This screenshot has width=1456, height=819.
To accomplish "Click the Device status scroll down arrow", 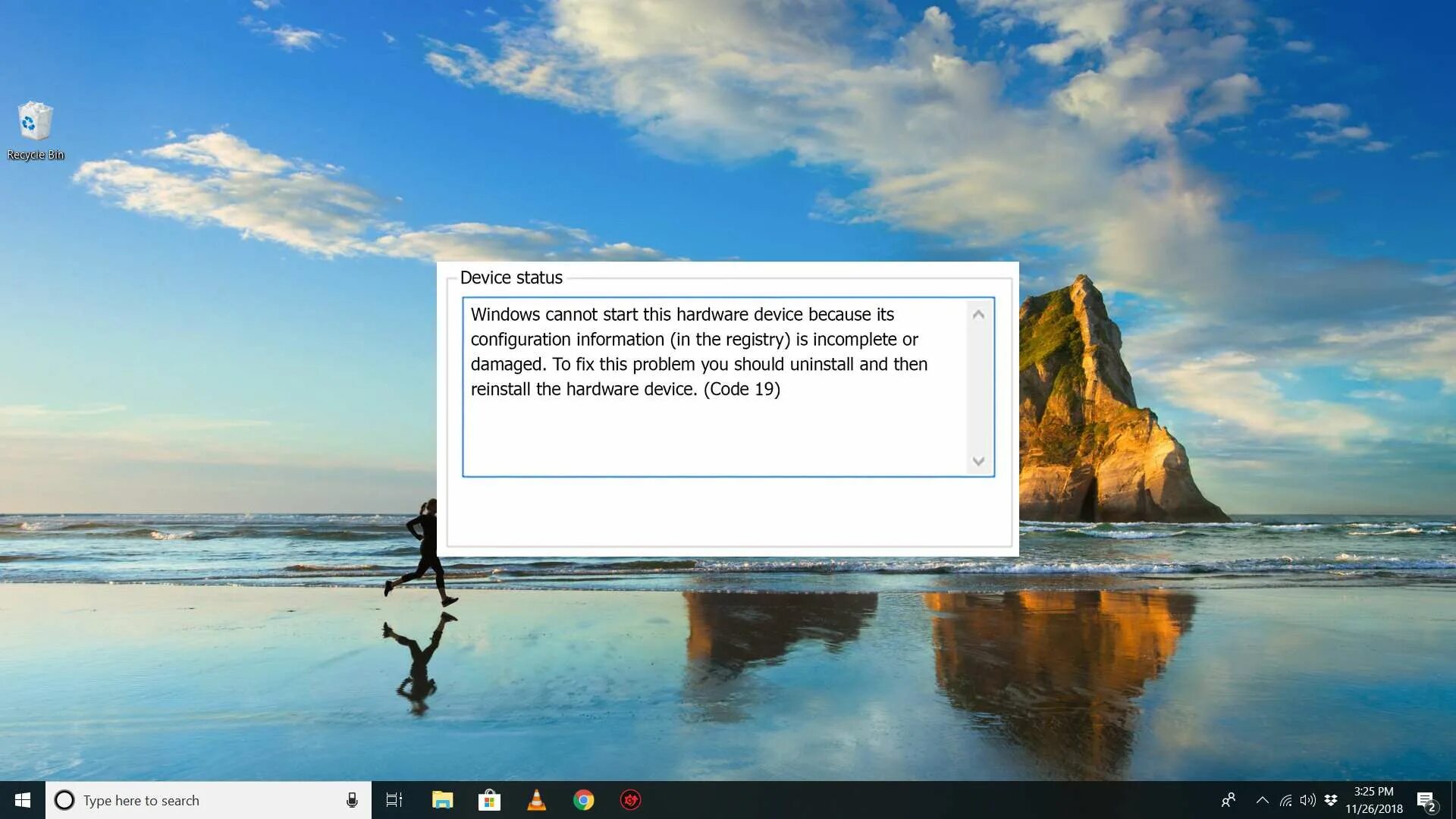I will [978, 461].
